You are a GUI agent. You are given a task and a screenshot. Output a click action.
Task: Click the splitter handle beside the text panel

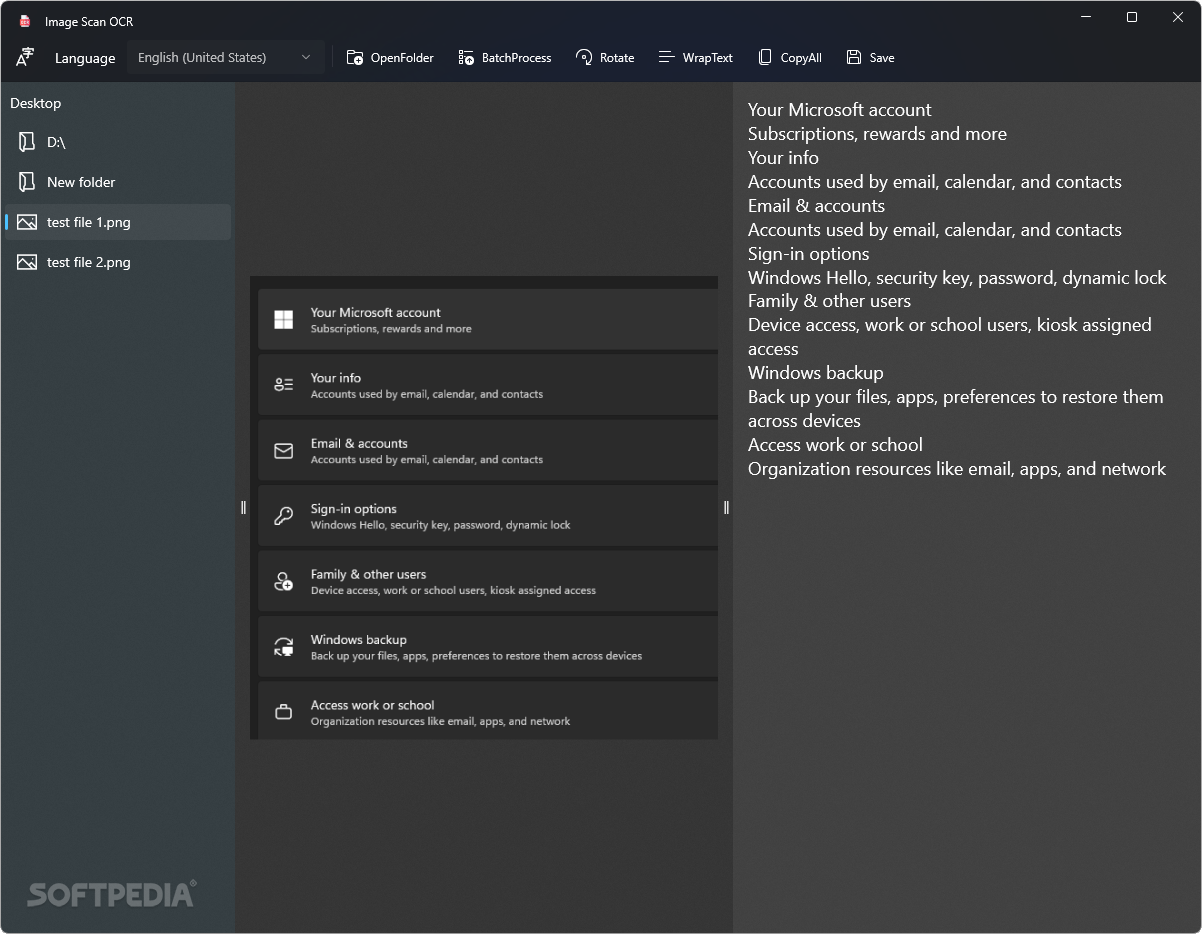(x=726, y=507)
